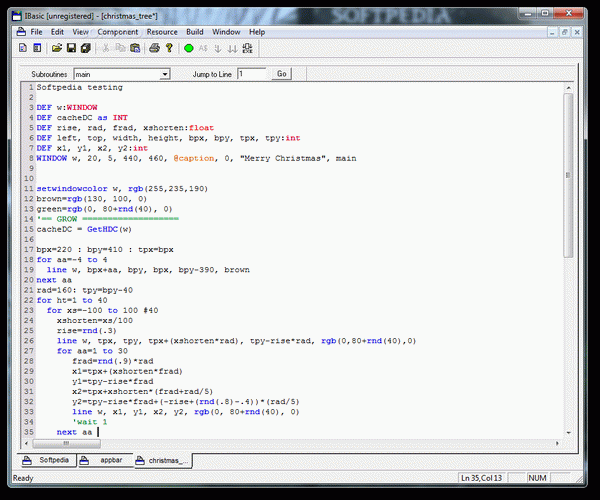Click 'setwindowcolor' on line 11
This screenshot has height=500, width=600.
[72, 189]
